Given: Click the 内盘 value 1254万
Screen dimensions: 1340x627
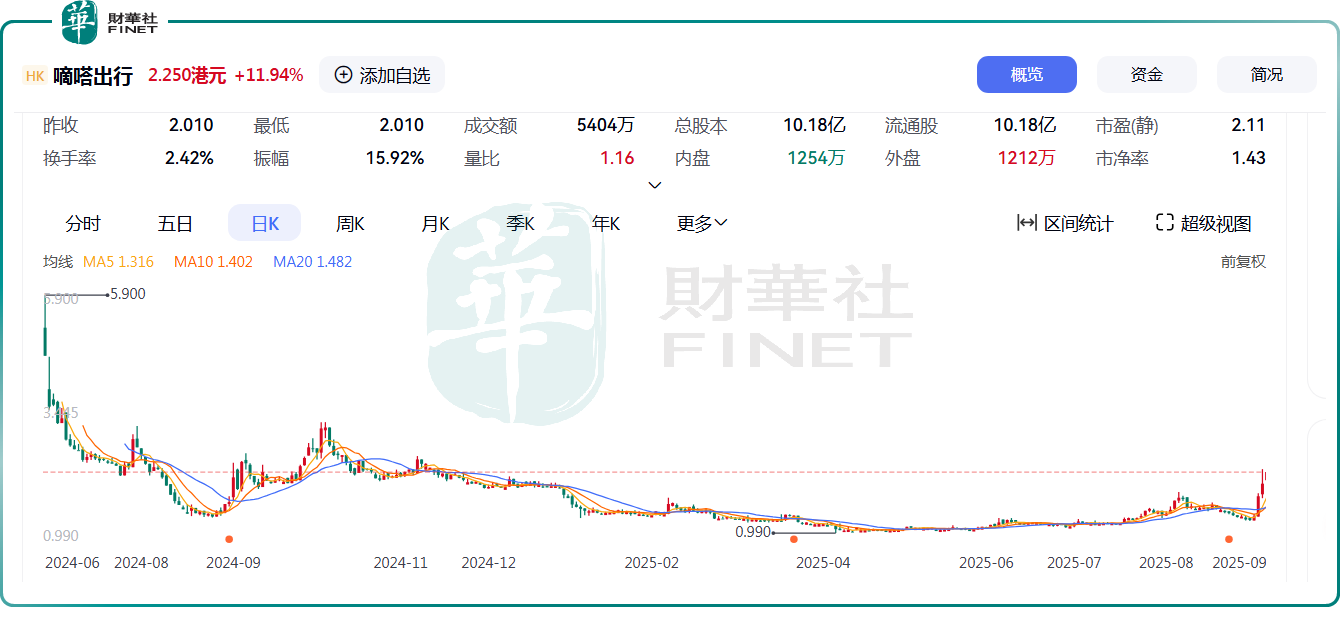Looking at the screenshot, I should pyautogui.click(x=816, y=158).
